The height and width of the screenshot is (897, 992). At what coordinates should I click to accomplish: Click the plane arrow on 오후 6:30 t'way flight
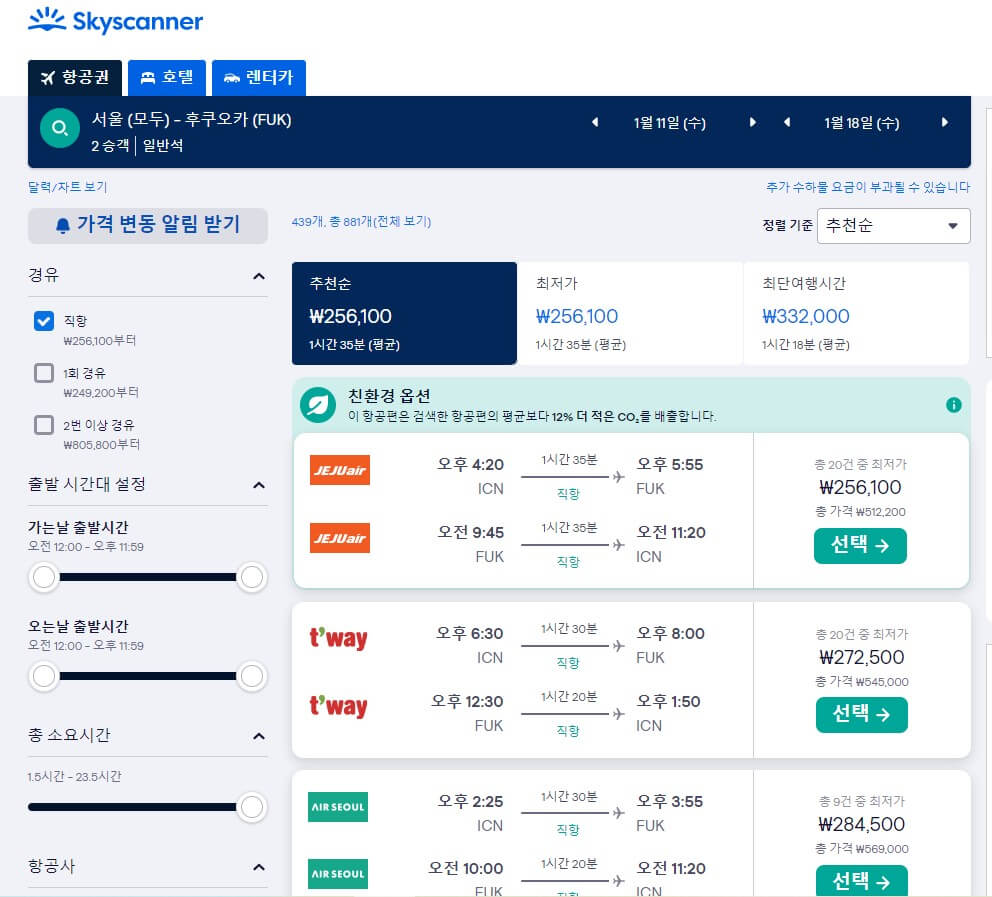[x=618, y=646]
